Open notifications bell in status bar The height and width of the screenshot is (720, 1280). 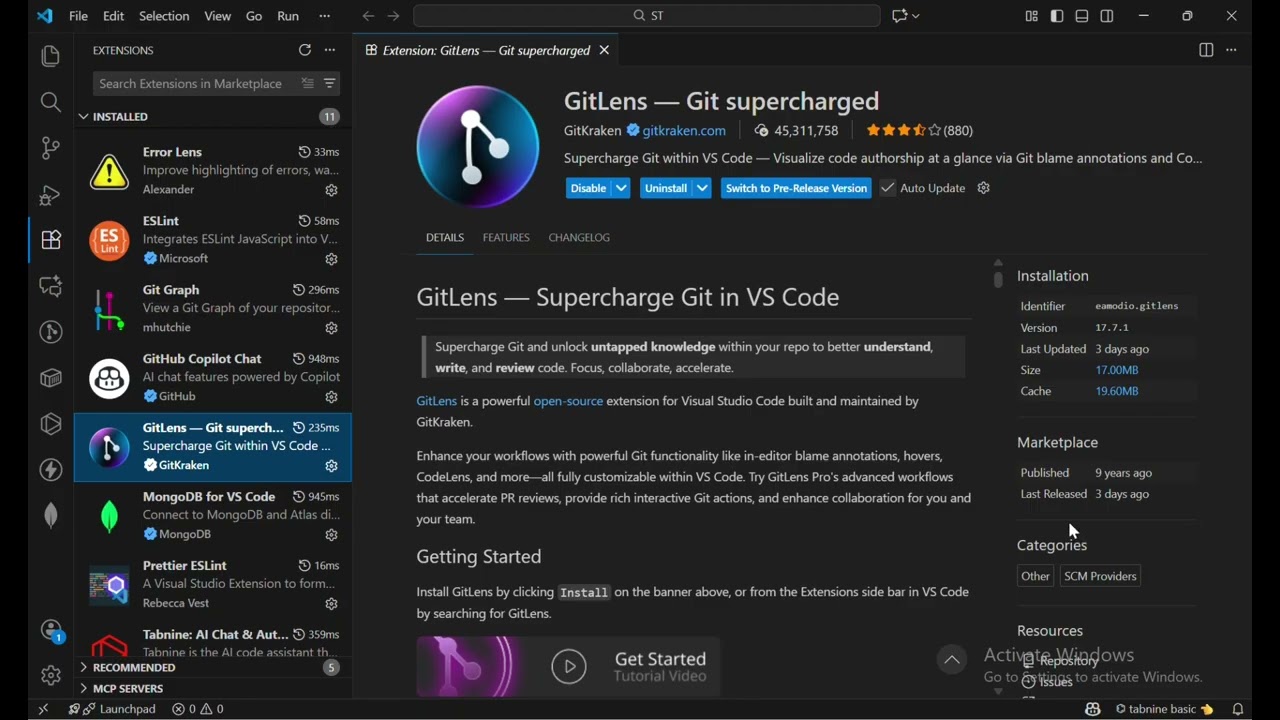[x=1238, y=710]
